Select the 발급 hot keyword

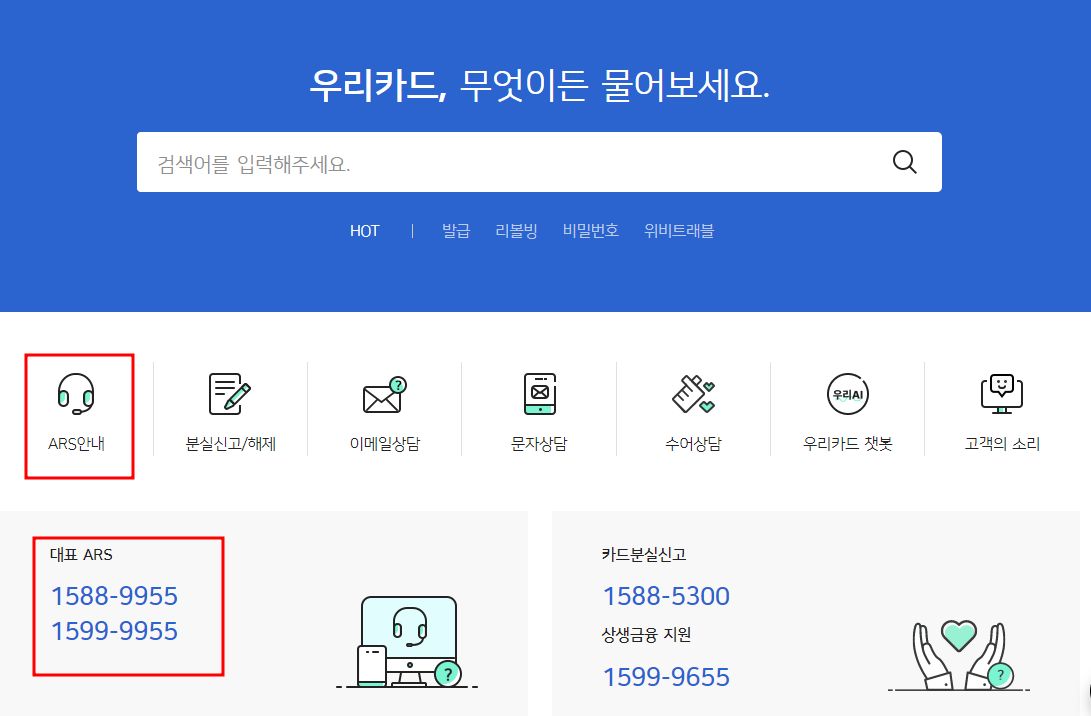pos(455,230)
